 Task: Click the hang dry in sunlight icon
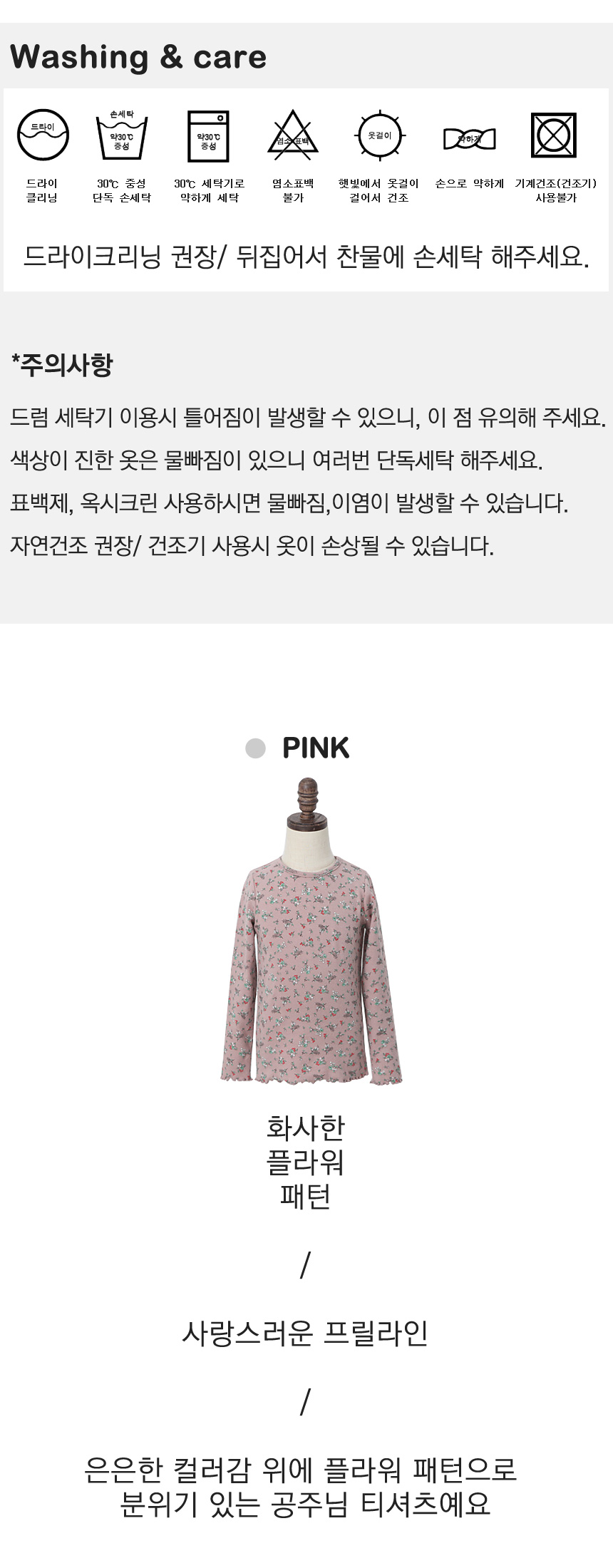click(x=379, y=135)
